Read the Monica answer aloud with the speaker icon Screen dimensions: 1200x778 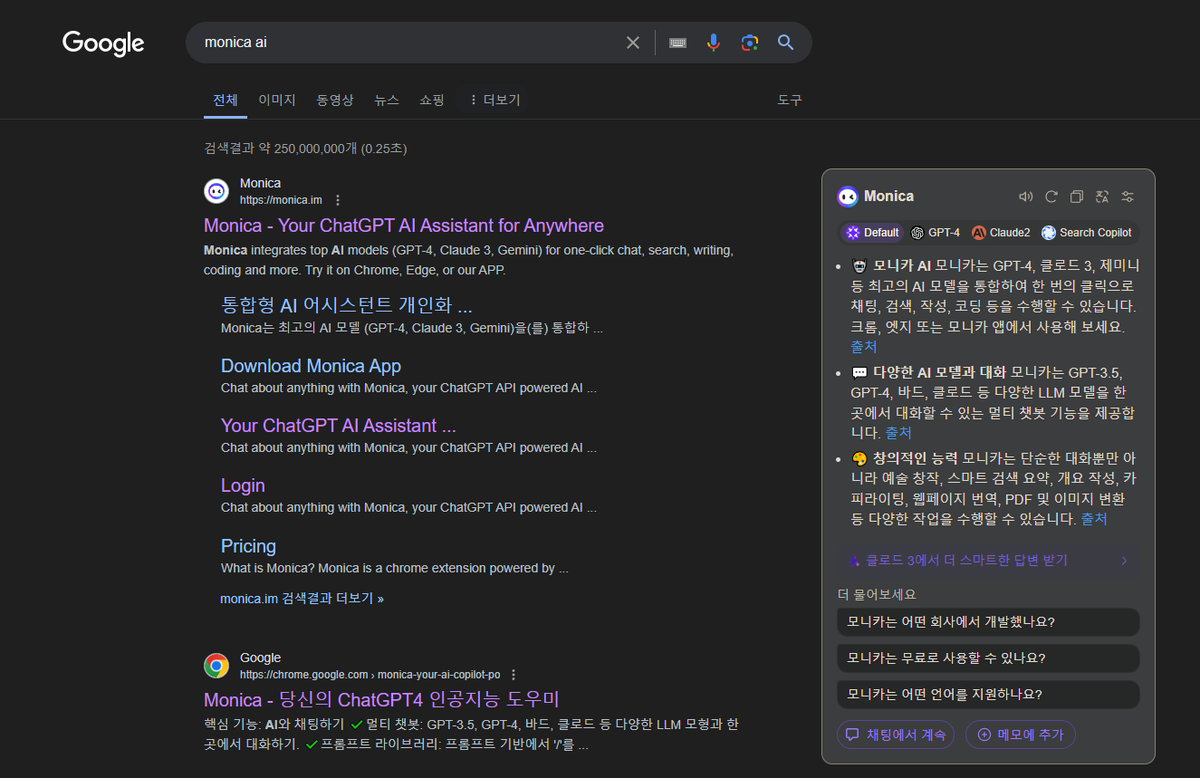pos(1025,197)
